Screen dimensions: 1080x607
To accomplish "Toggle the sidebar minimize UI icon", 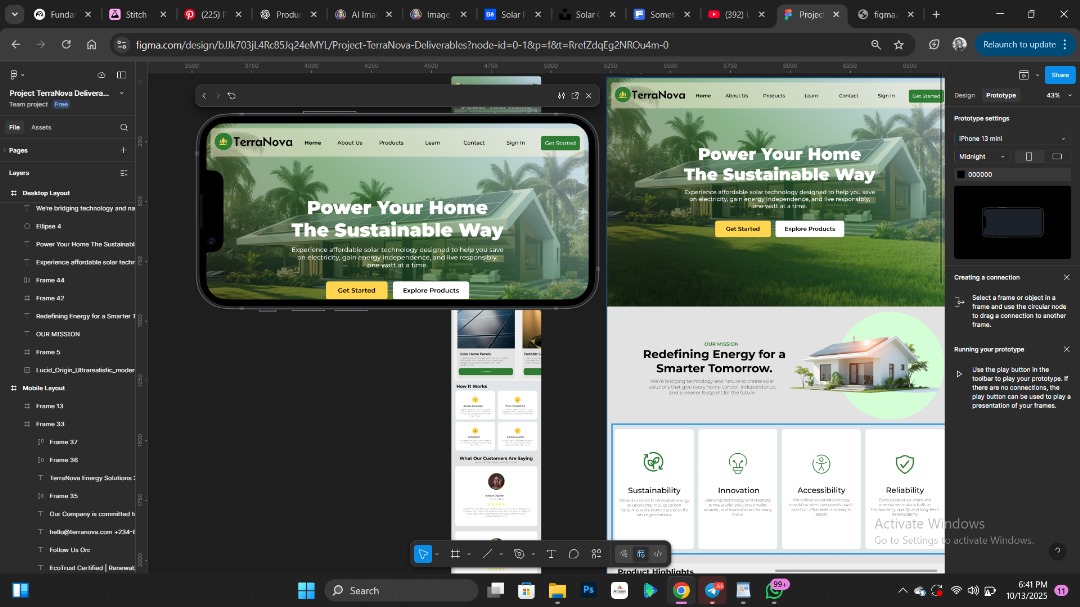I will [x=121, y=74].
